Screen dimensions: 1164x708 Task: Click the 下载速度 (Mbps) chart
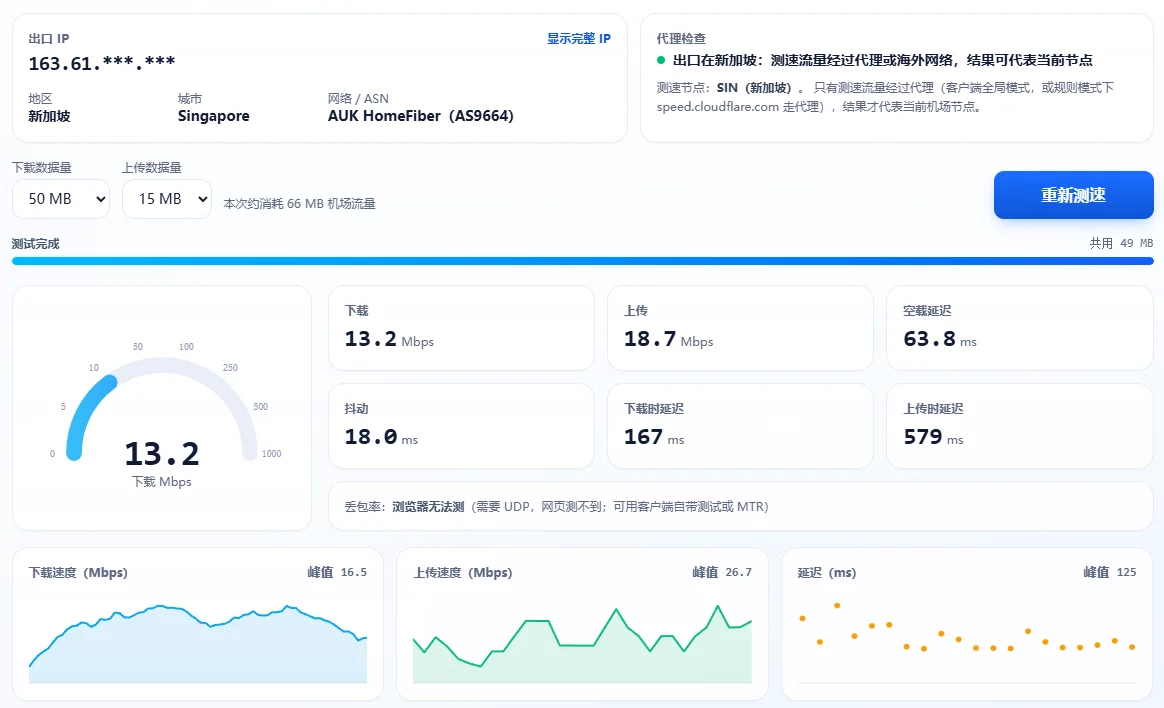pyautogui.click(x=197, y=643)
